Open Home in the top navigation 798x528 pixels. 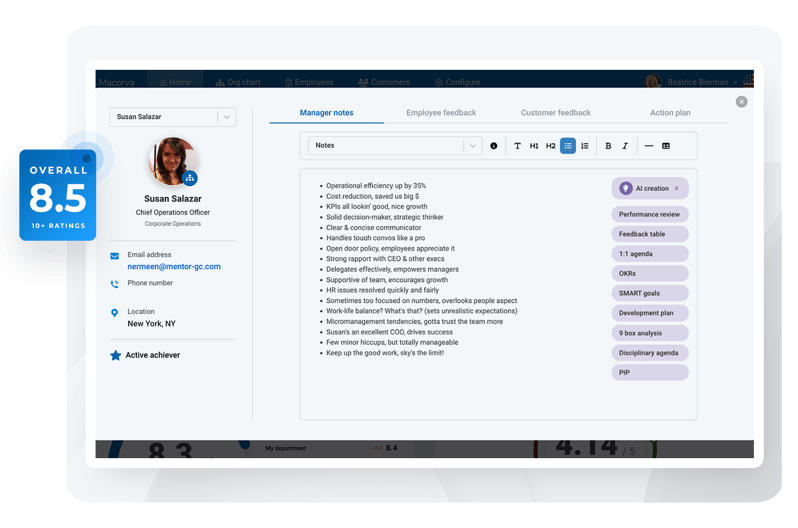tap(175, 82)
